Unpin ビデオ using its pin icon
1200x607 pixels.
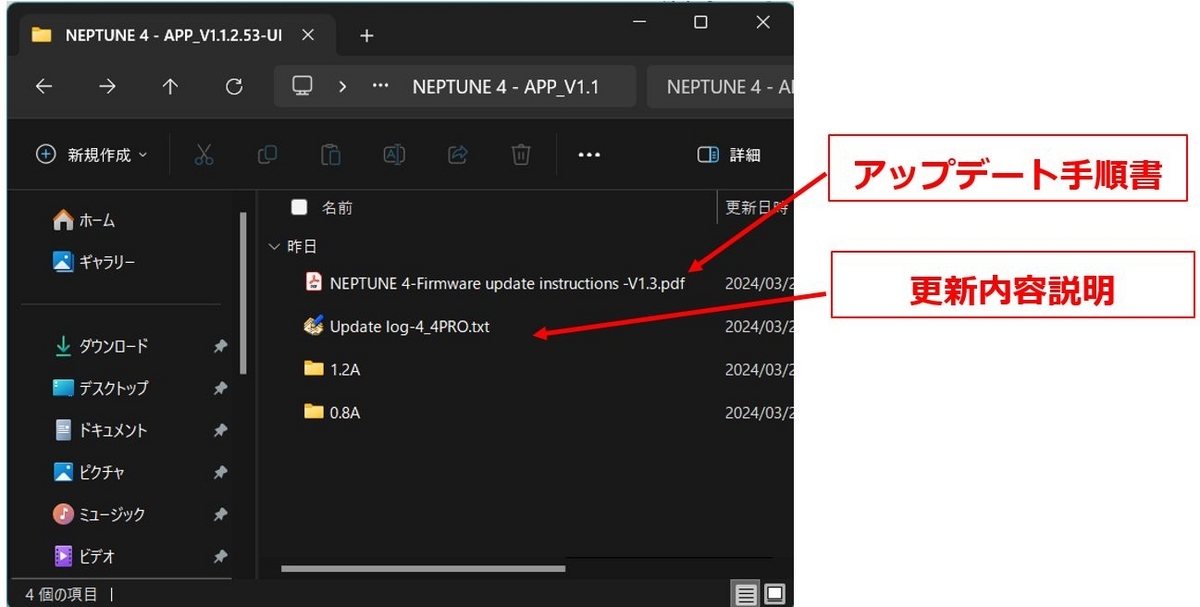(220, 556)
